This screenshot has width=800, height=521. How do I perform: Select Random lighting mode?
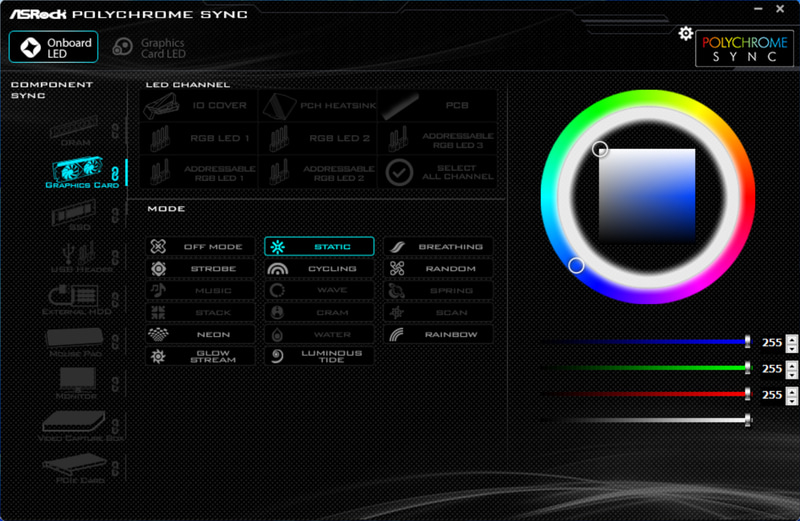click(x=438, y=268)
